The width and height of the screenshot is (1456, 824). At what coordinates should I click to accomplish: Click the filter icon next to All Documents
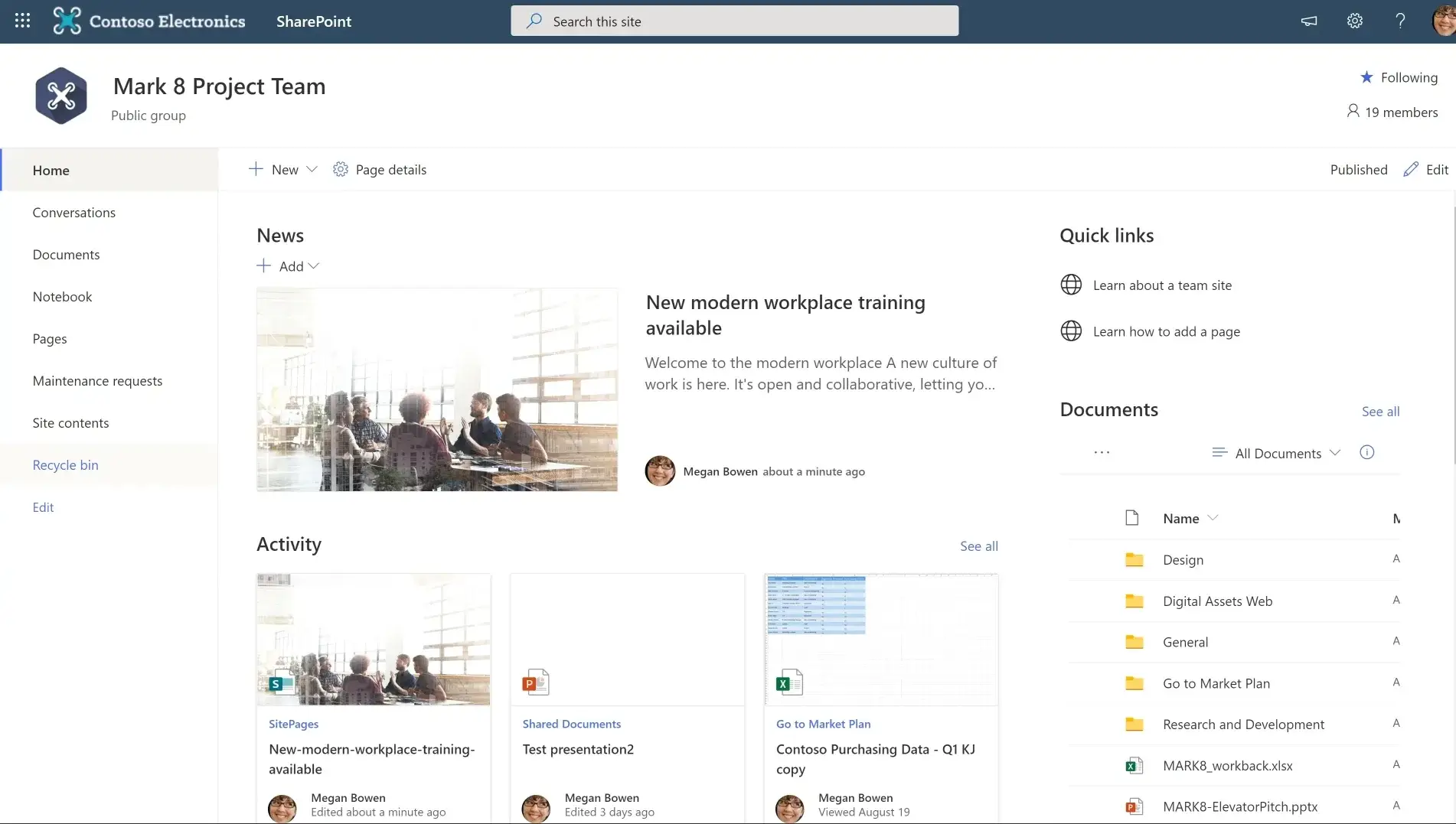click(1220, 452)
